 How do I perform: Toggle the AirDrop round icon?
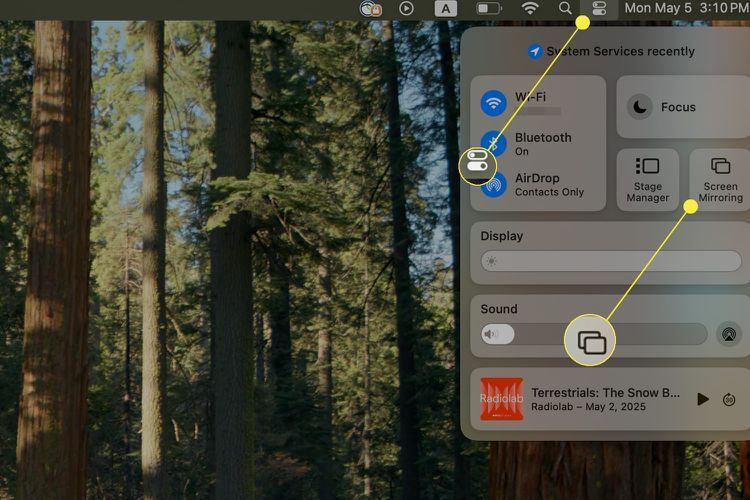coord(494,185)
